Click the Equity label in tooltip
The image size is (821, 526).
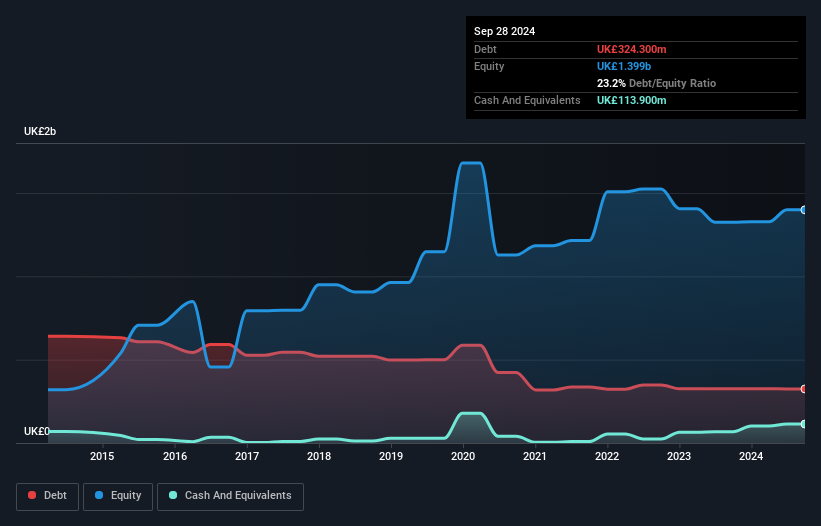(x=489, y=66)
